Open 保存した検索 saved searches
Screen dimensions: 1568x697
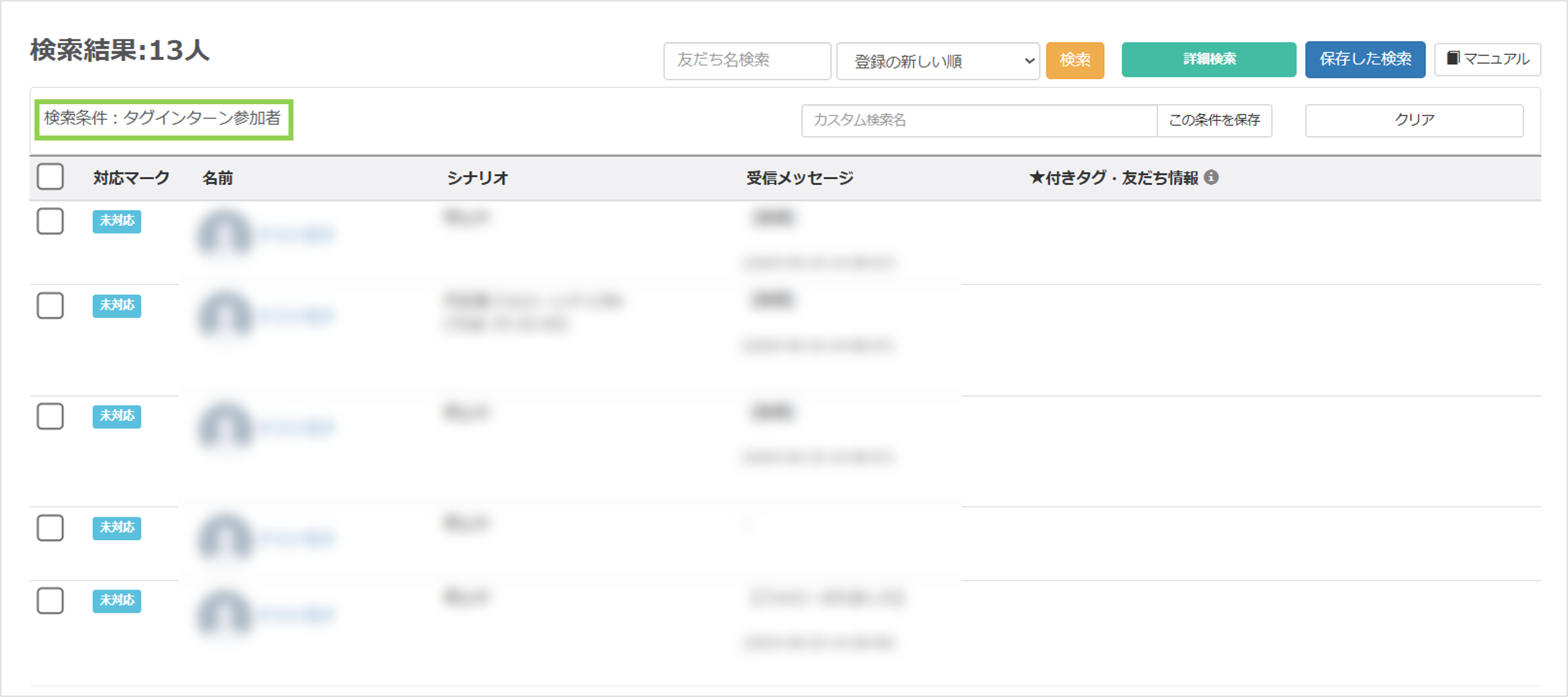1365,59
